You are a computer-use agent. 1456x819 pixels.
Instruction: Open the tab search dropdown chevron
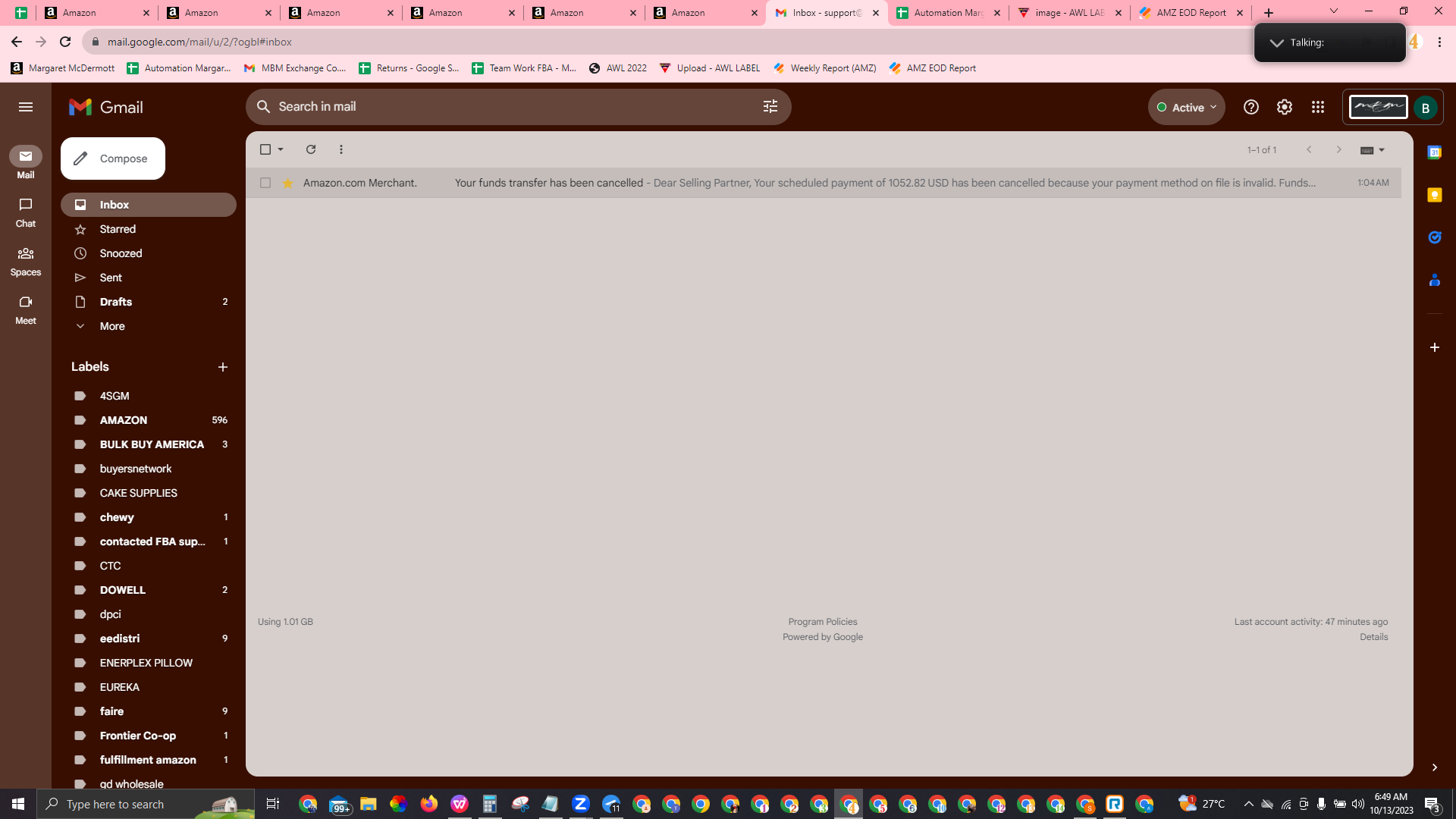click(x=1334, y=11)
